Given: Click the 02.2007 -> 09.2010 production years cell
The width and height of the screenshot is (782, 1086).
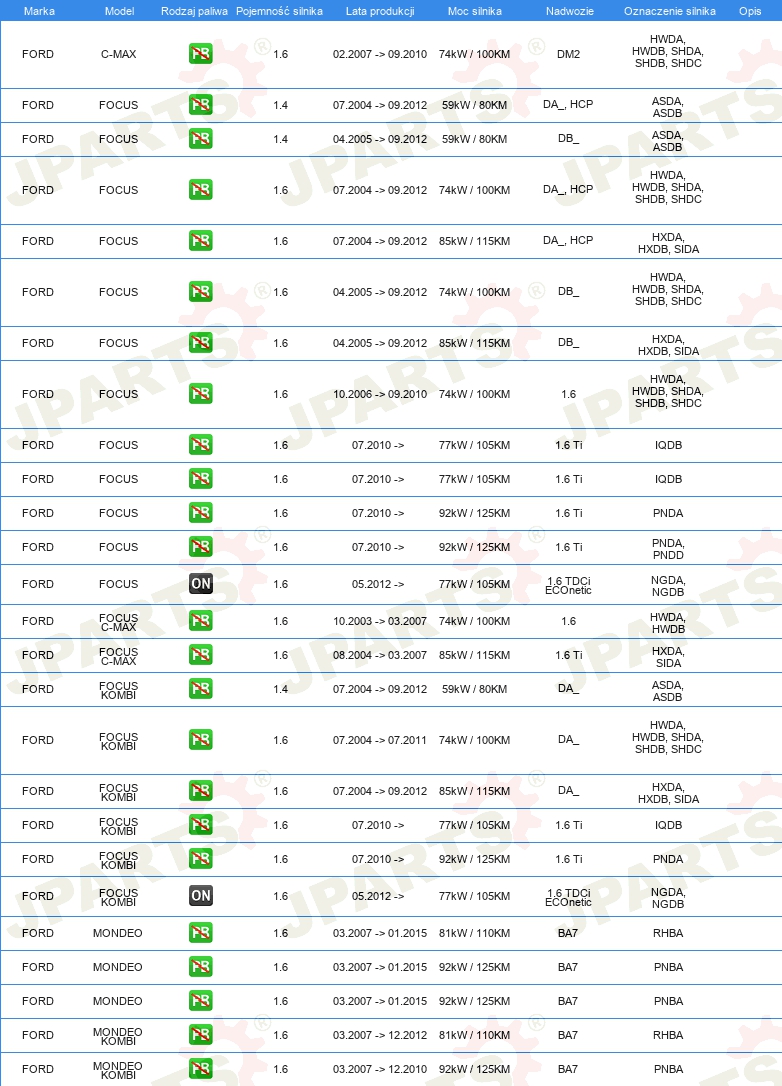Looking at the screenshot, I should (380, 54).
